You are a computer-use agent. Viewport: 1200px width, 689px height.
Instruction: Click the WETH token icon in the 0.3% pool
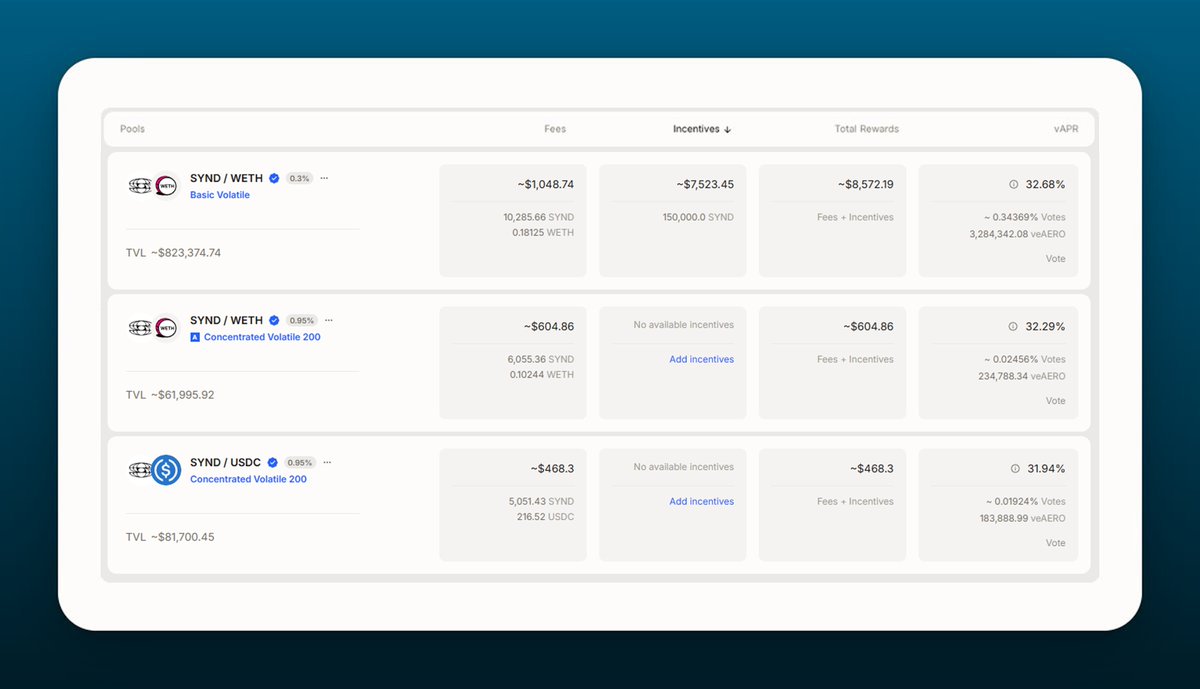(x=166, y=186)
